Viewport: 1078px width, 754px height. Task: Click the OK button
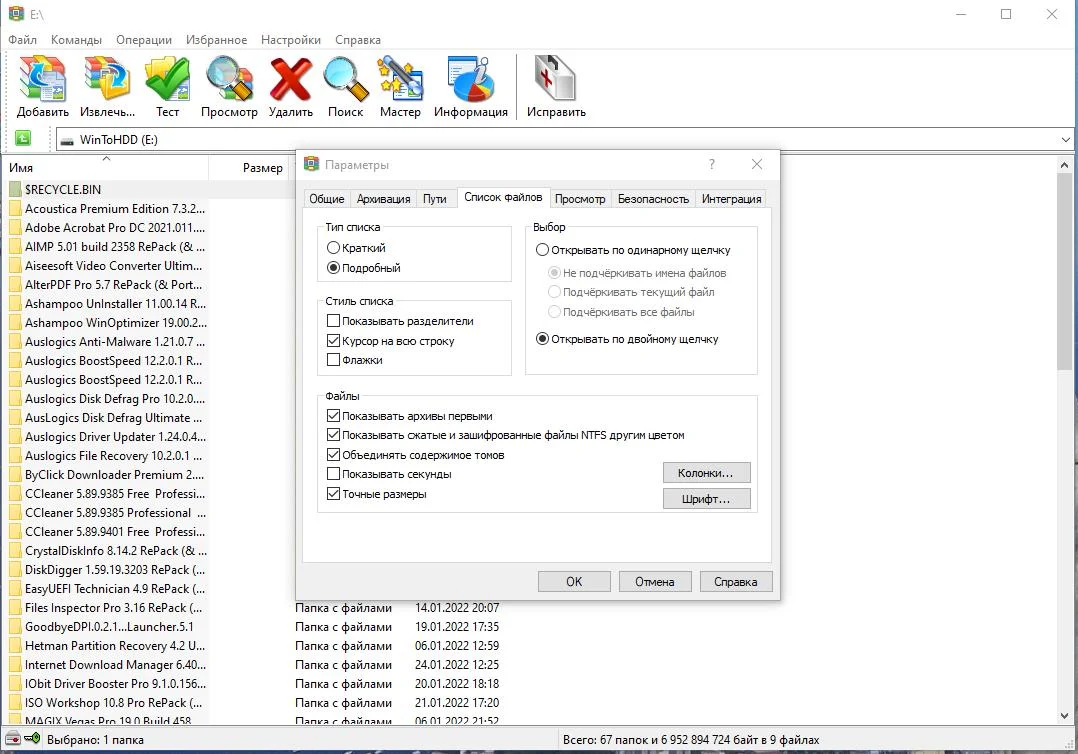point(574,581)
